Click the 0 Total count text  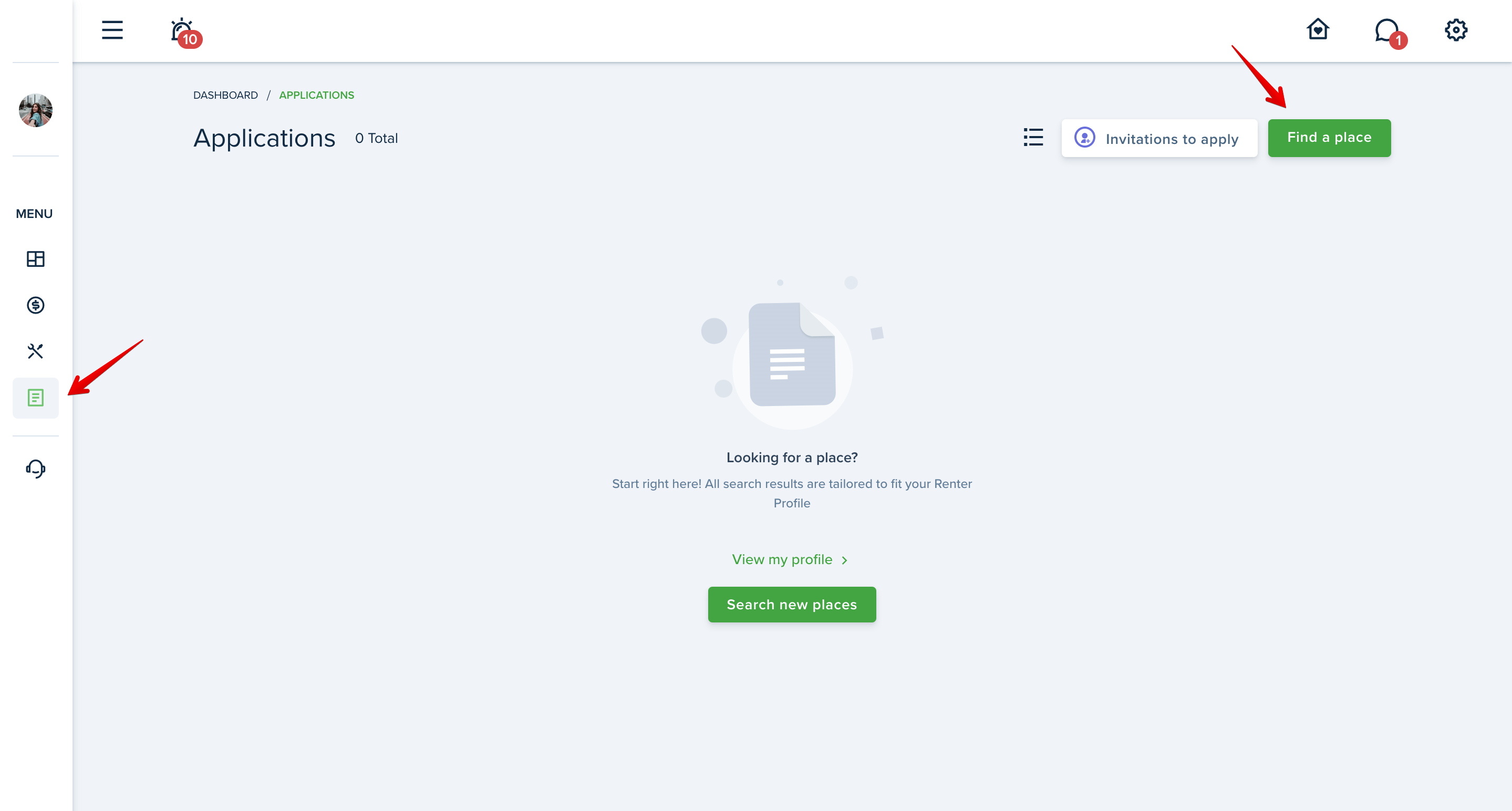376,139
